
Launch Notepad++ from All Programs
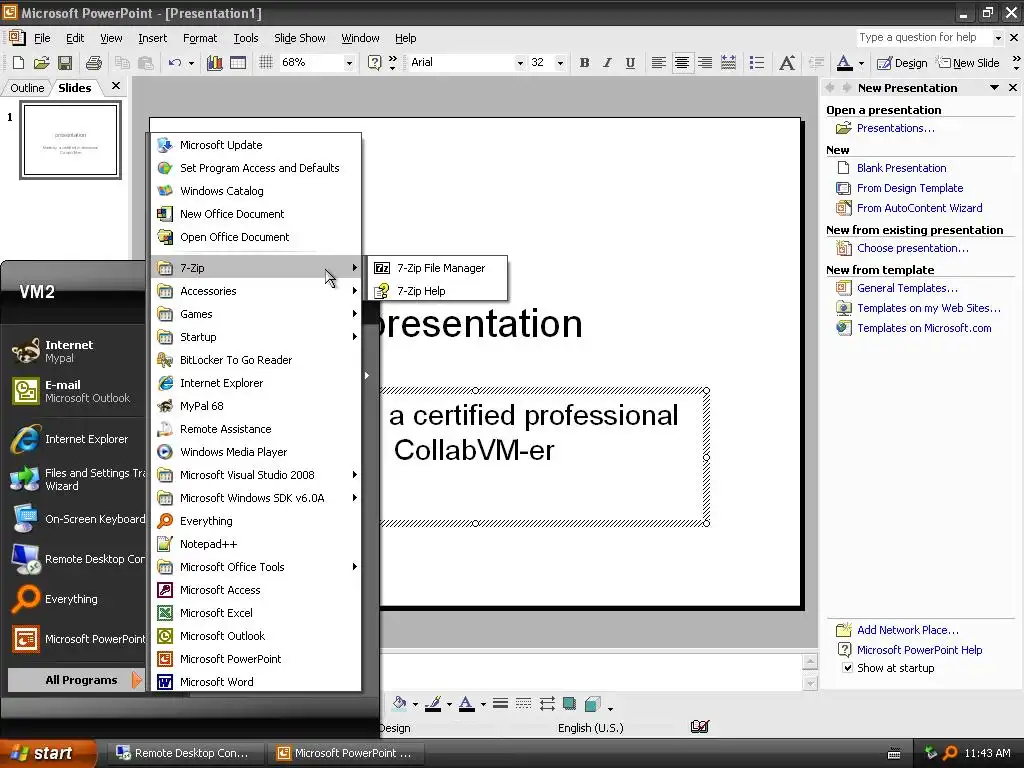tap(256, 544)
